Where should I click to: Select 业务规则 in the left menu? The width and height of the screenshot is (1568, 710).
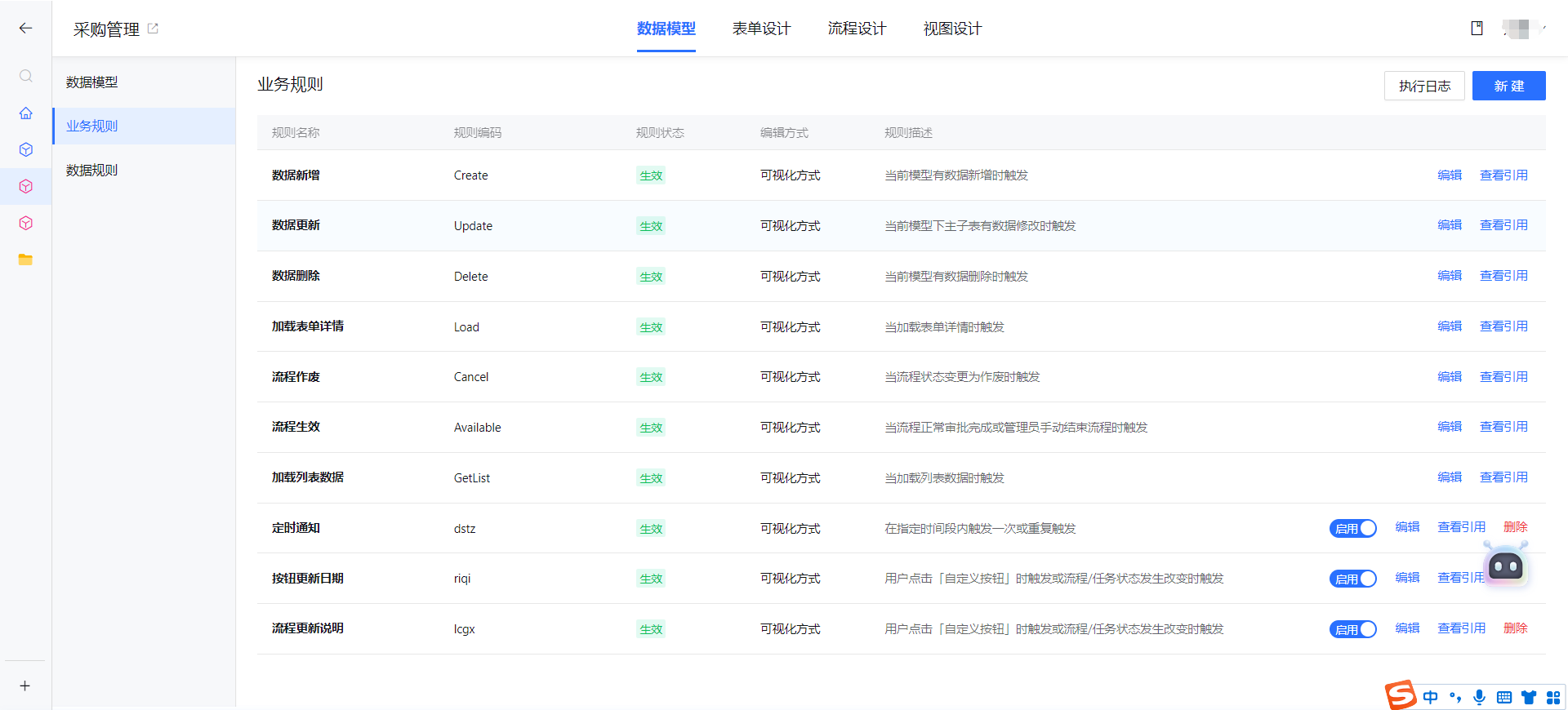(x=144, y=126)
